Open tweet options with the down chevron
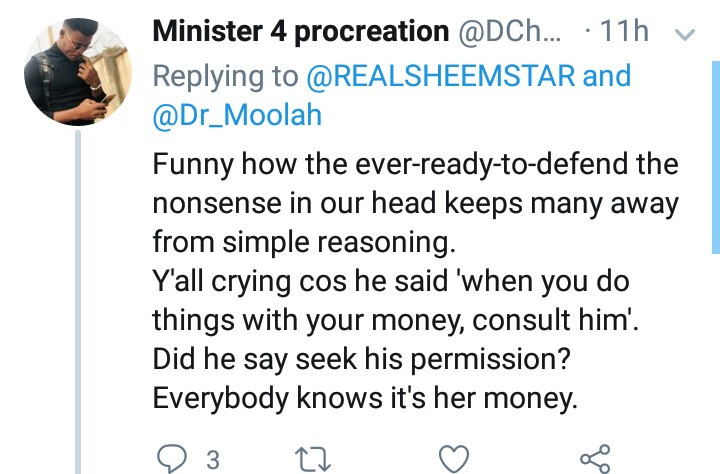Screen dimensions: 720x474 685,34
